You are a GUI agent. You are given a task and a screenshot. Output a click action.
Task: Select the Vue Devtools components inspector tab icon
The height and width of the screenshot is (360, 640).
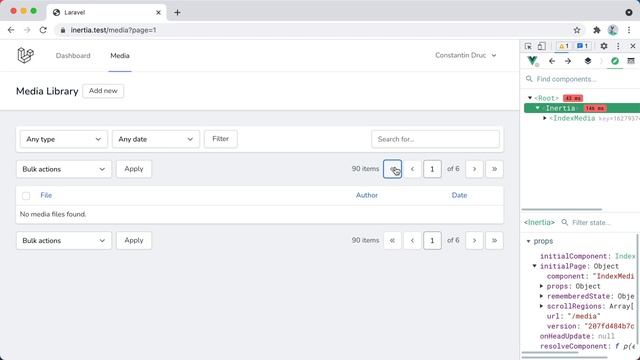tap(615, 61)
